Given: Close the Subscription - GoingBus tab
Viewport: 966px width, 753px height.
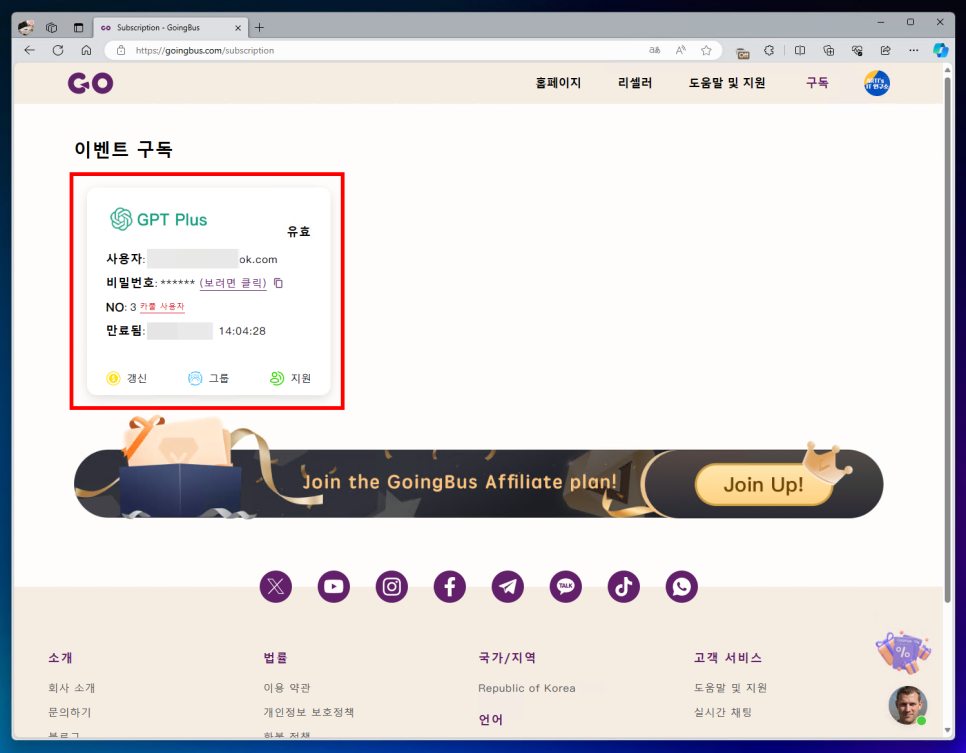Looking at the screenshot, I should pos(238,28).
